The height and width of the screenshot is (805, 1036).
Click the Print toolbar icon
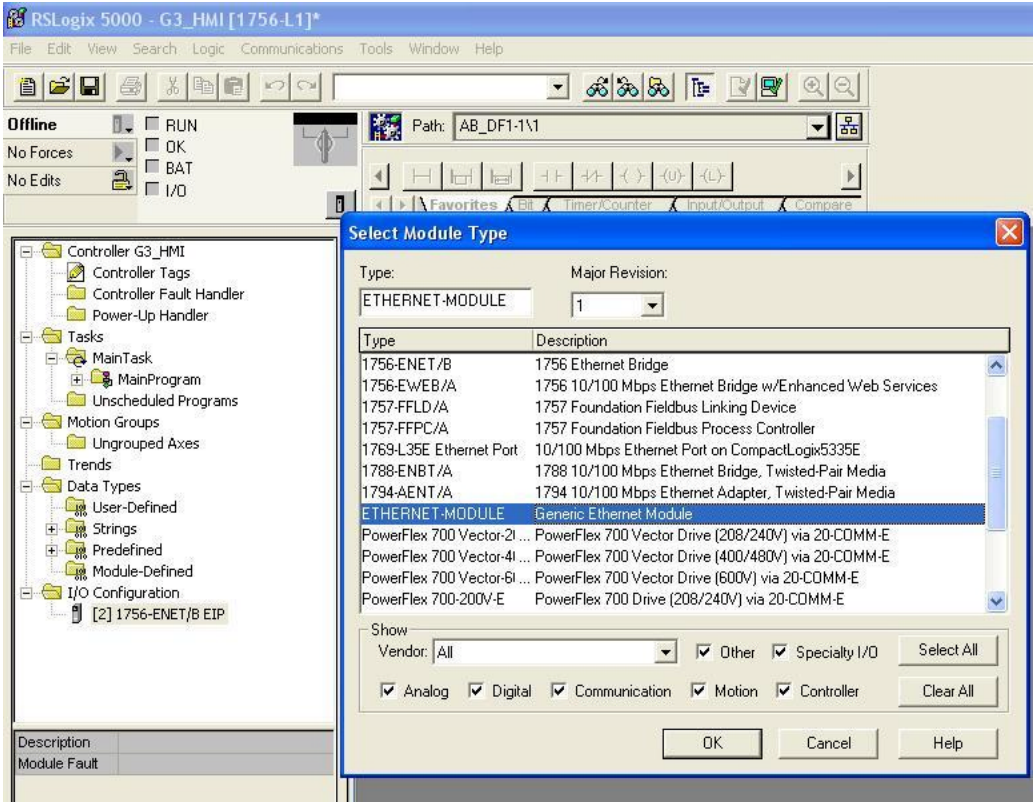[131, 87]
